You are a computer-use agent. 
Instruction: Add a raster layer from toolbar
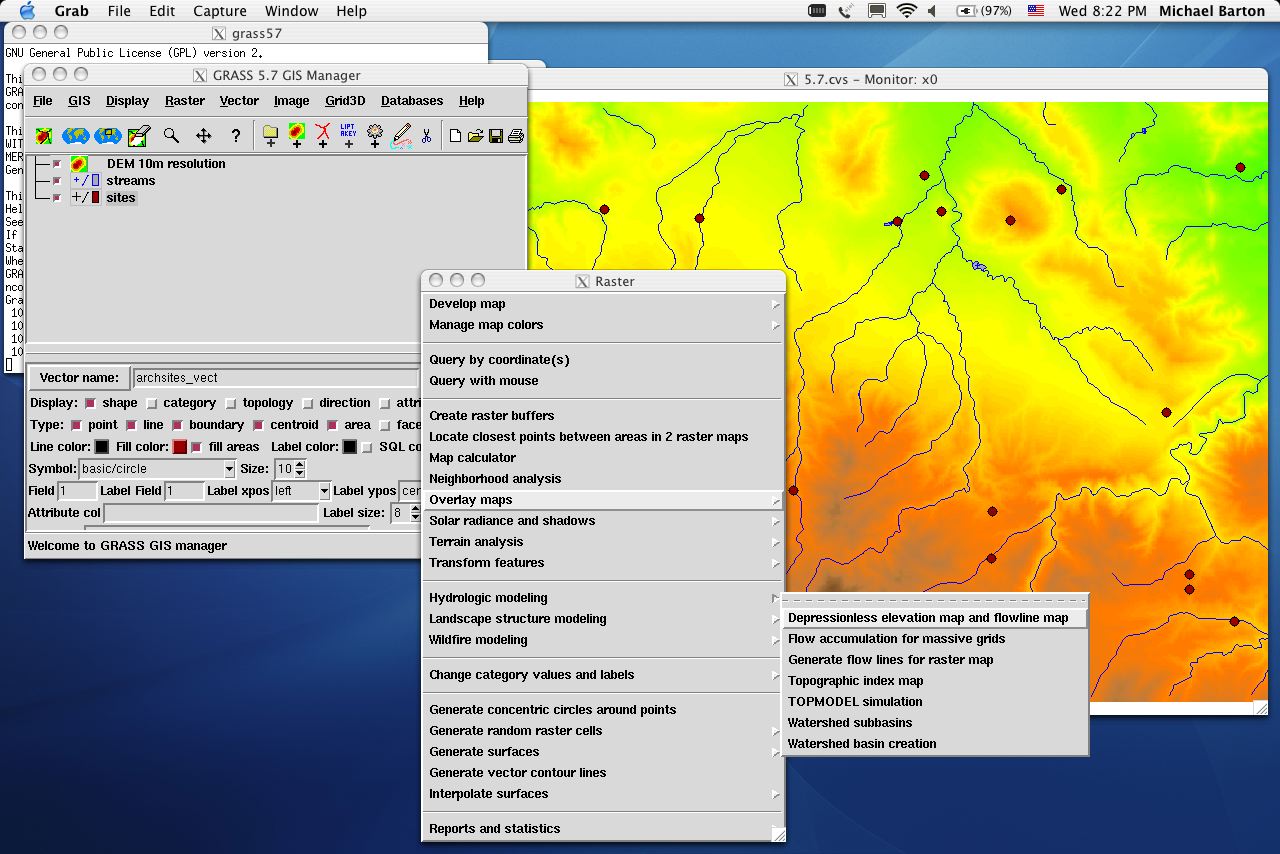click(296, 135)
